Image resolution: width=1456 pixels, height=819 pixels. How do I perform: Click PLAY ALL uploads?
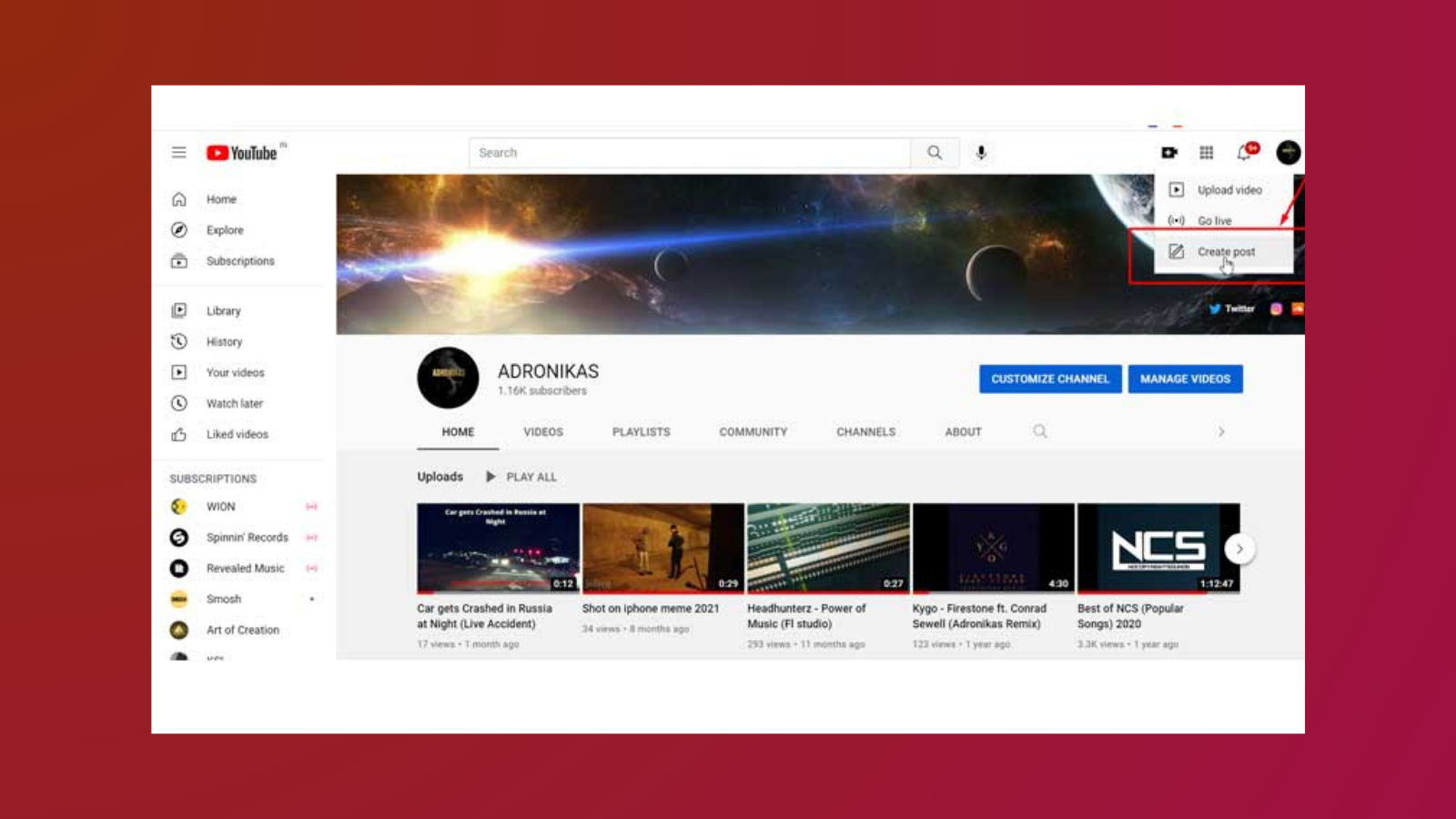tap(521, 477)
